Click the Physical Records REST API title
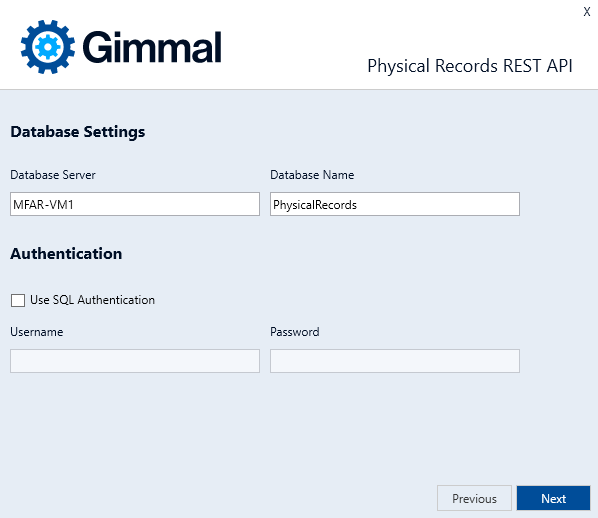The image size is (598, 518). pos(470,66)
